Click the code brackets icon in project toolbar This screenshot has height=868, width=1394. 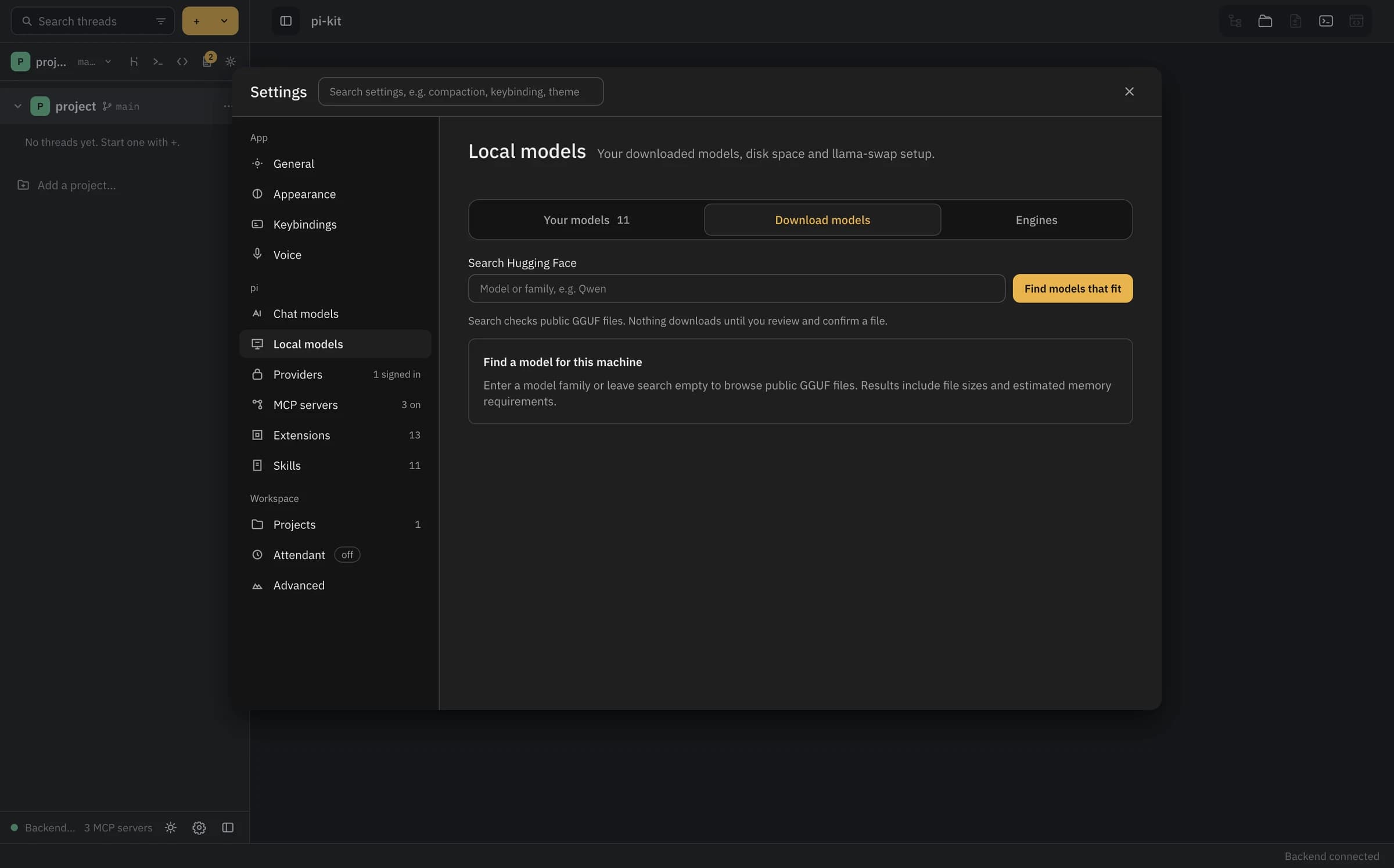(x=182, y=62)
